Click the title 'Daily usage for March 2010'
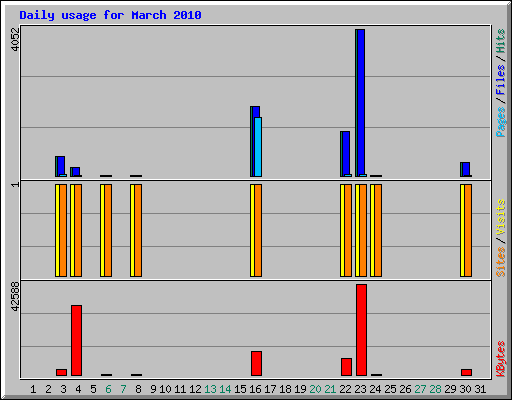This screenshot has width=512, height=400. tap(110, 15)
